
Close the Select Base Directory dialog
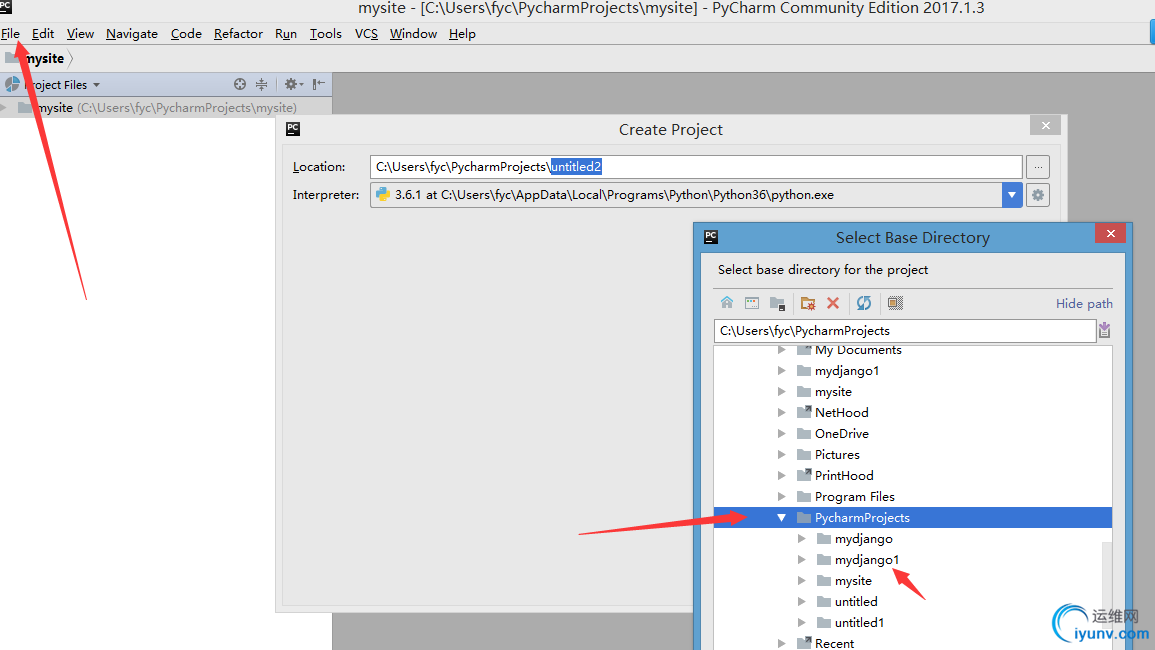(x=1111, y=234)
